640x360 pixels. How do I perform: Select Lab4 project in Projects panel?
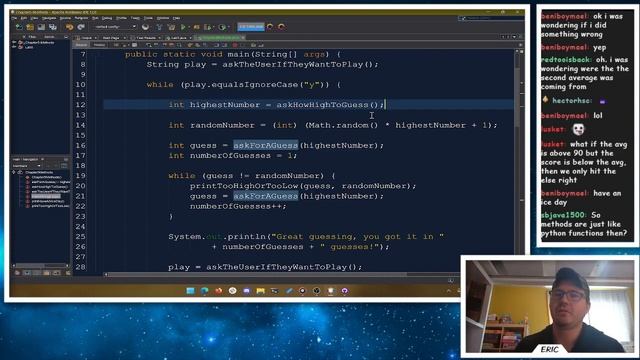point(29,47)
